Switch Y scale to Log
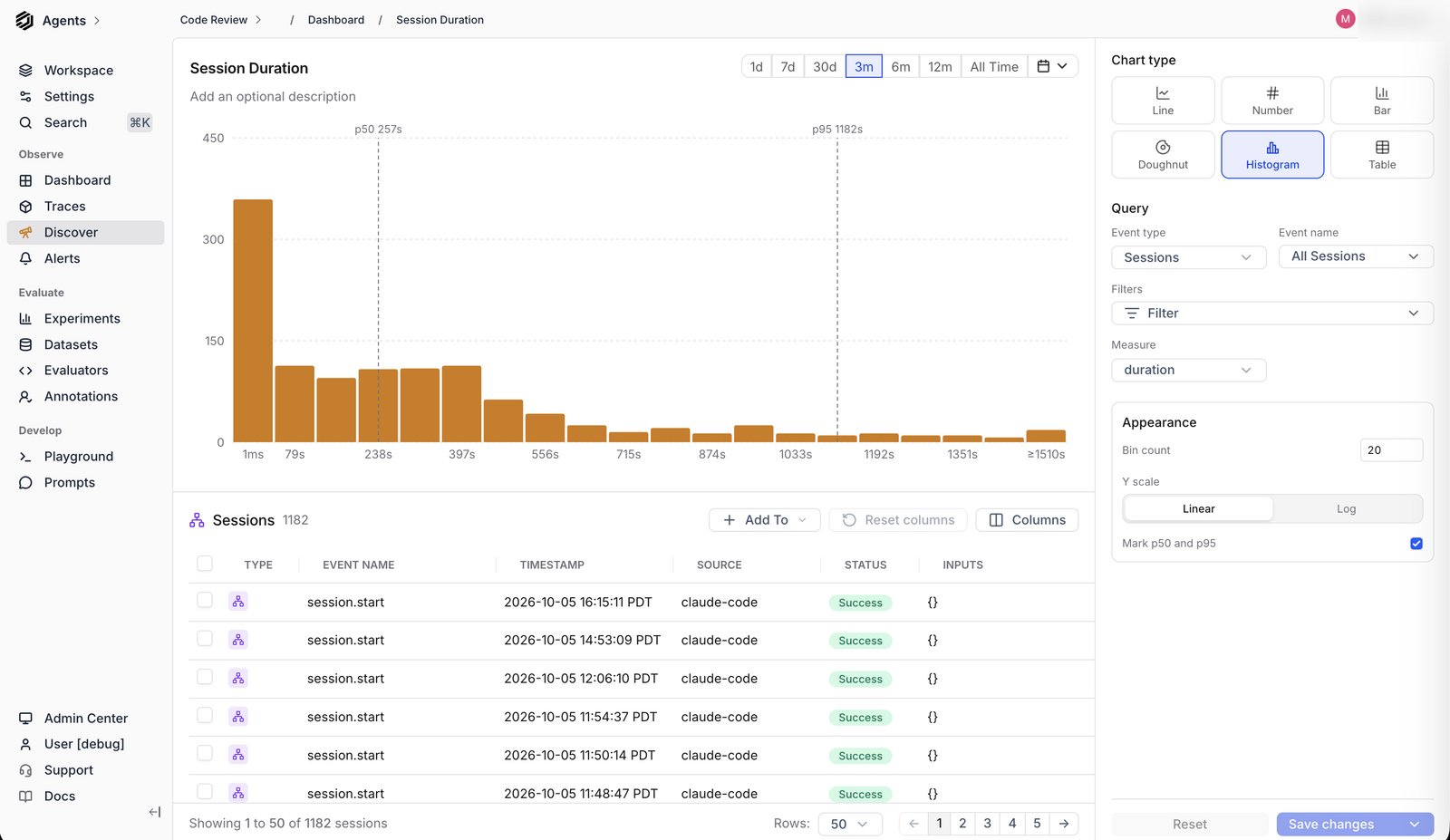 (x=1347, y=509)
